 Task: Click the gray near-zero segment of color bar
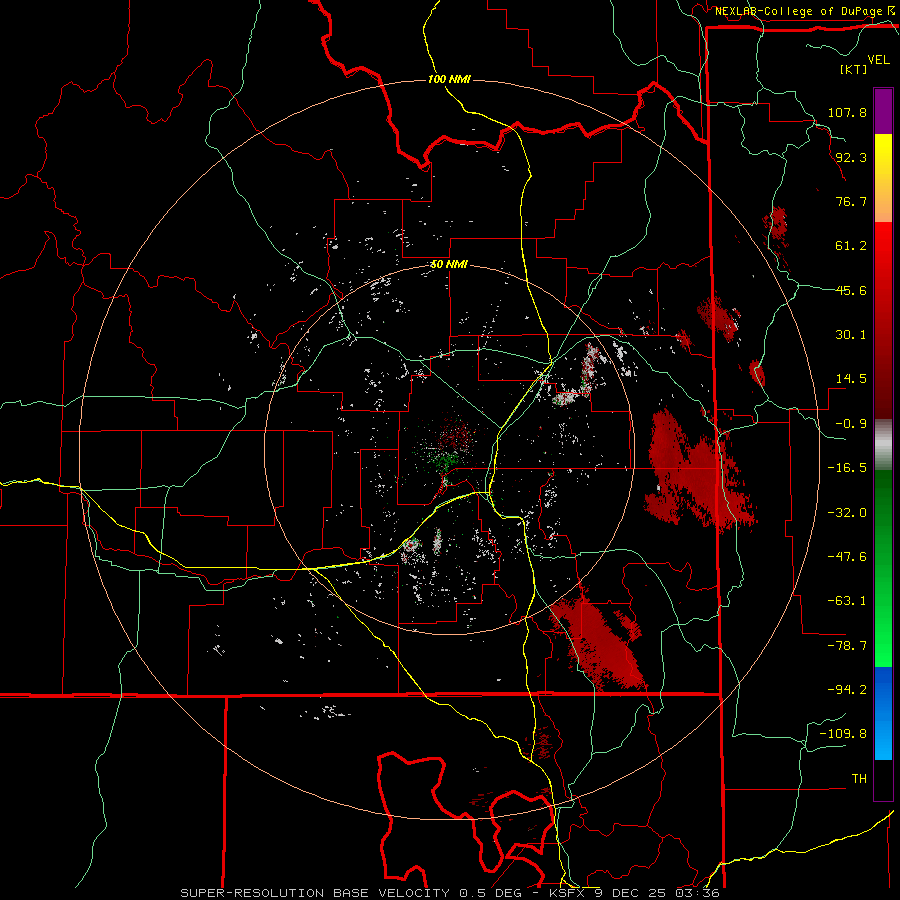pos(883,445)
